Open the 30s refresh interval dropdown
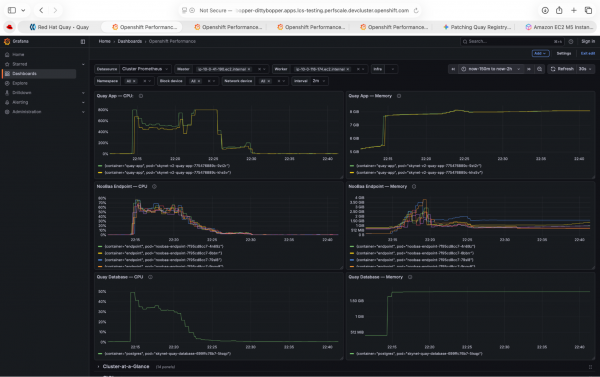Screen dimensions: 600x377 click(x=585, y=69)
